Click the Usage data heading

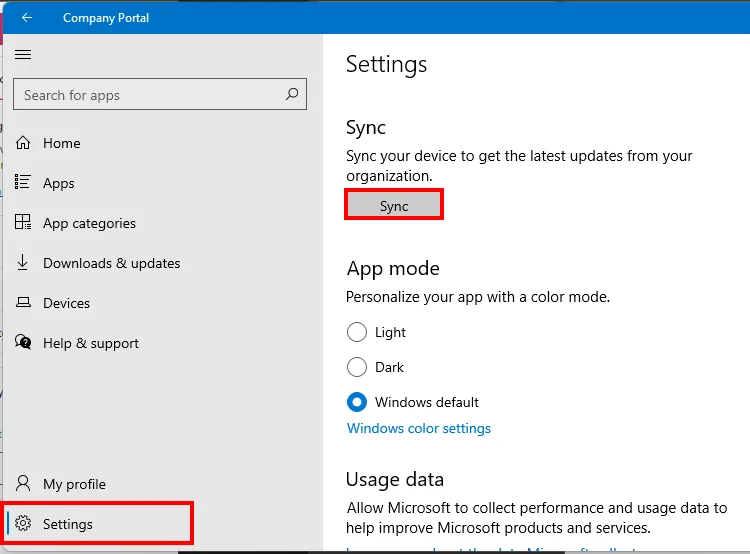(x=395, y=479)
